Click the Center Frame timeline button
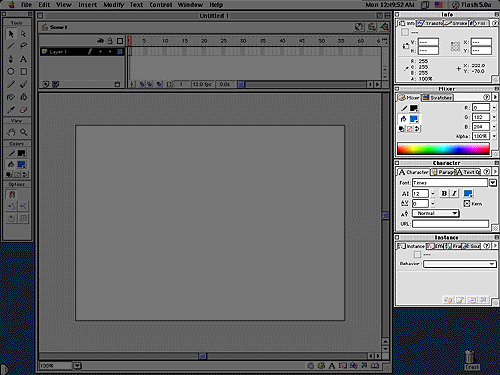Viewport: 500px width, 375px height. (132, 84)
